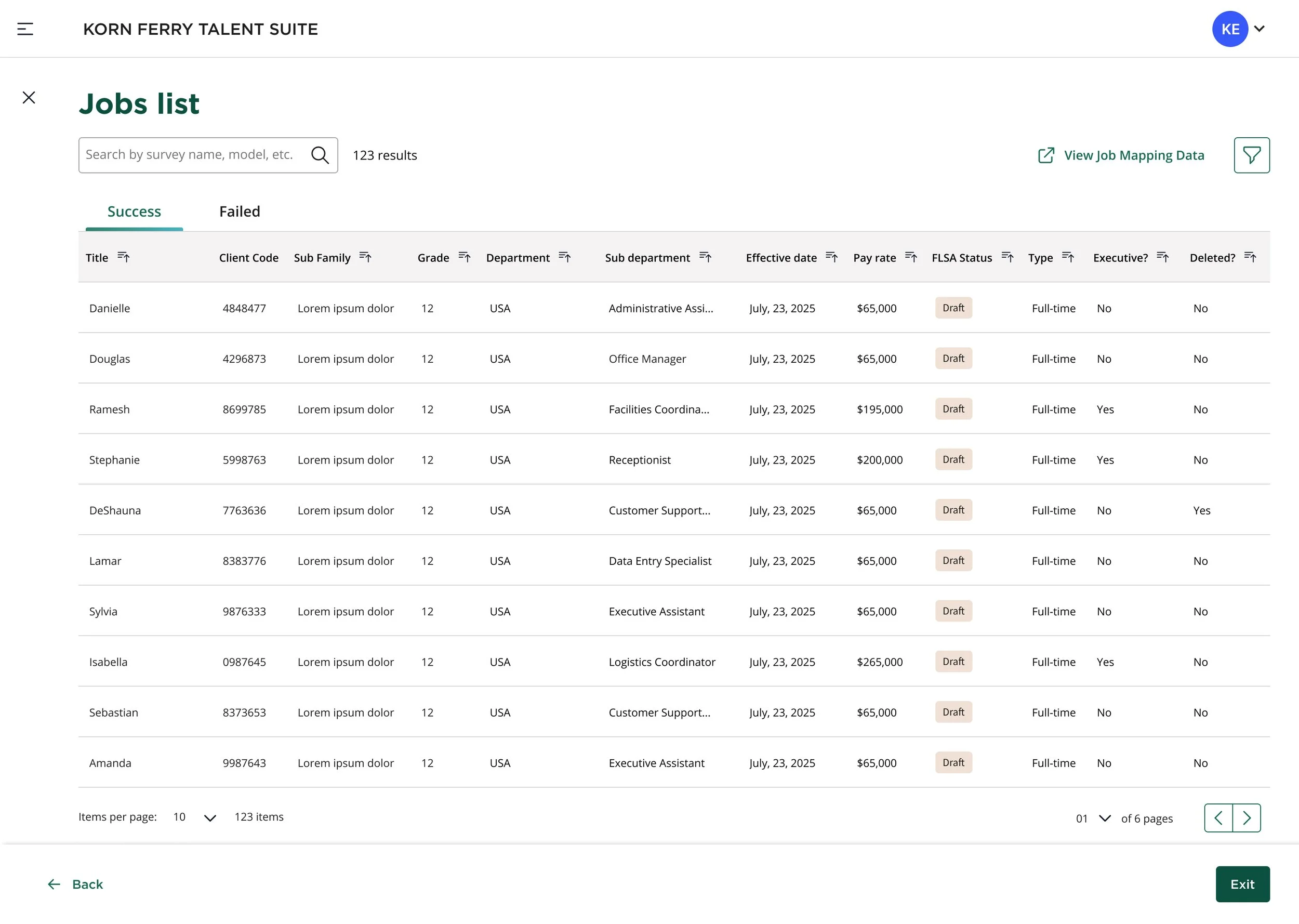1299x924 pixels.
Task: Close the Jobs list with X
Action: [29, 98]
